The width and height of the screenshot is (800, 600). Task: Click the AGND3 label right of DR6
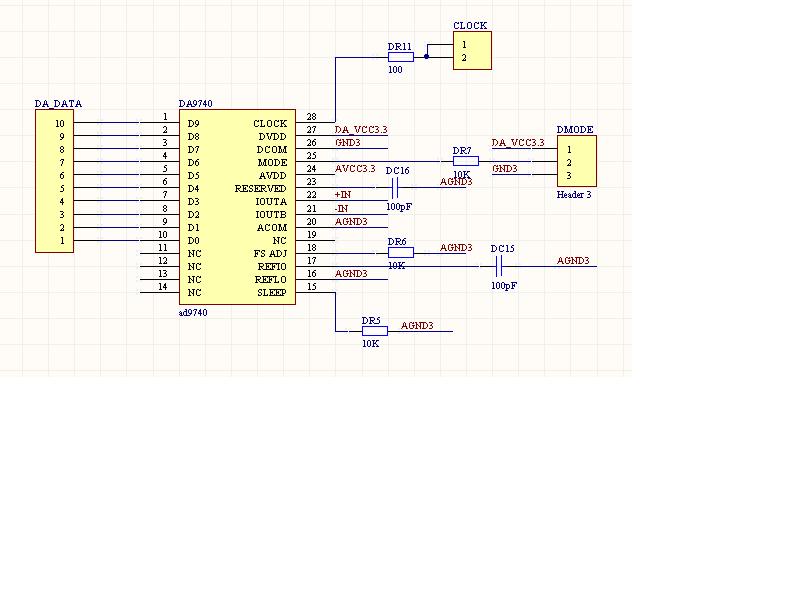pos(456,247)
